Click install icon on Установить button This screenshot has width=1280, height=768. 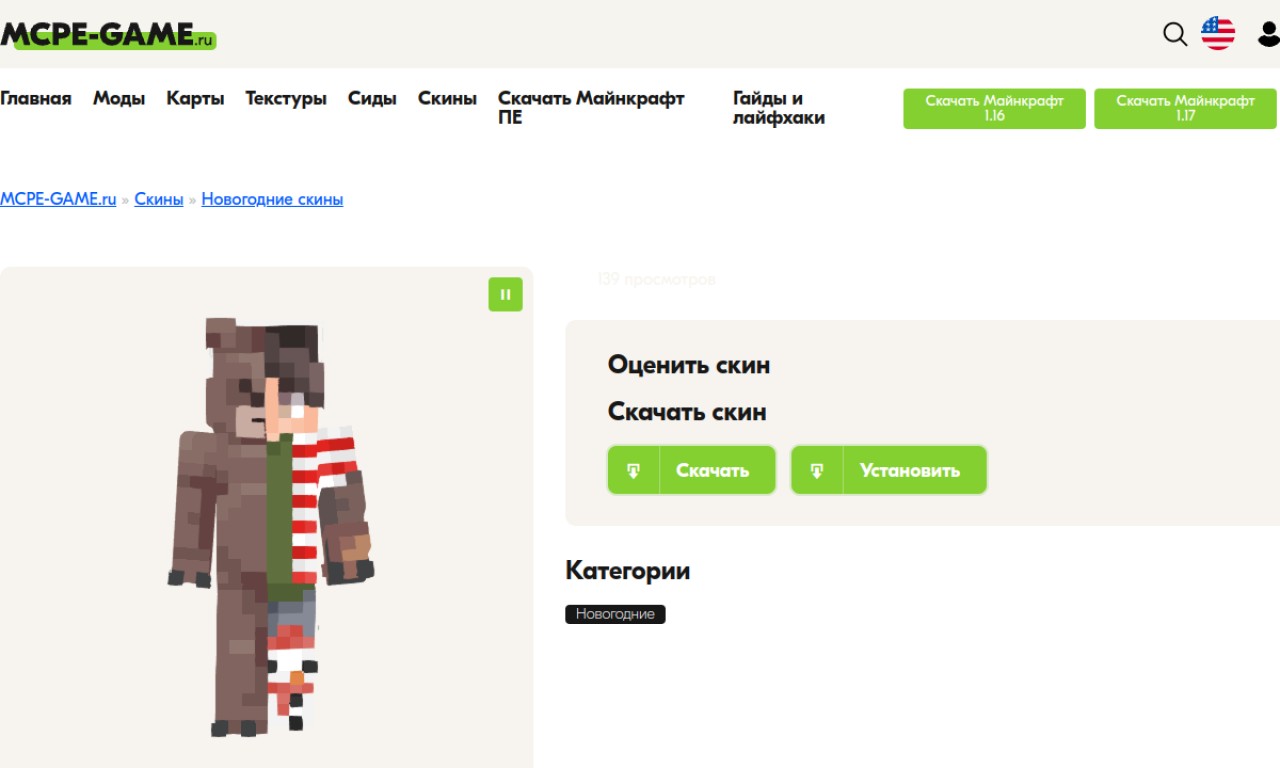(x=817, y=470)
